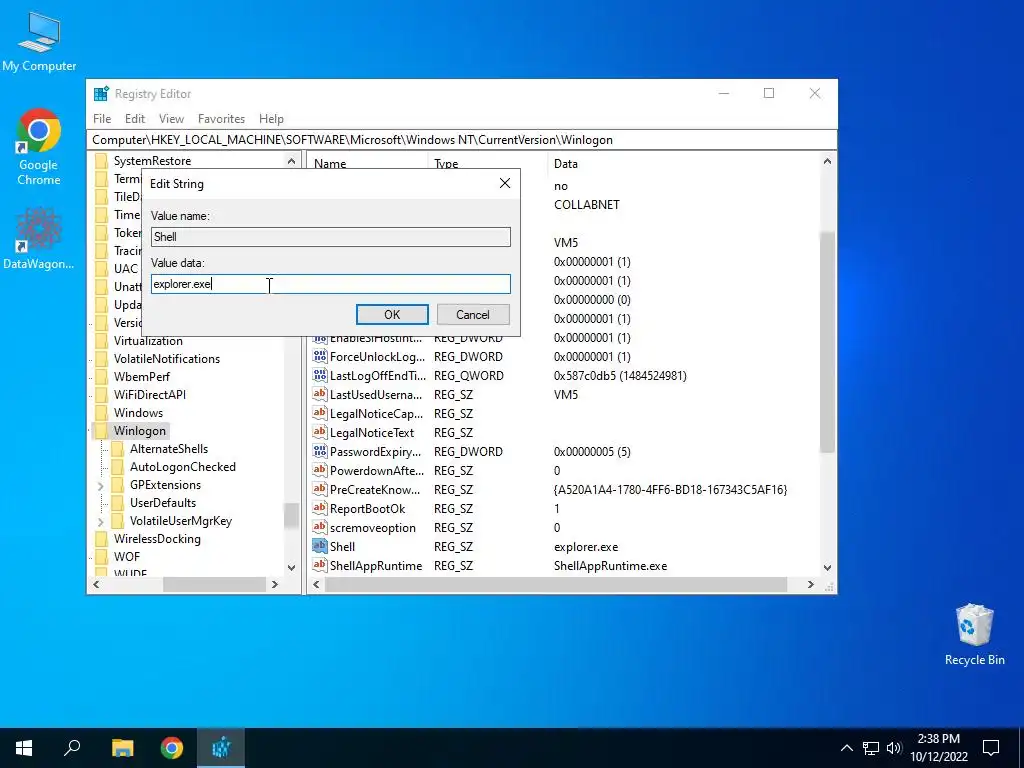The height and width of the screenshot is (768, 1024).
Task: Select the Virtualization key
Action: pos(148,341)
